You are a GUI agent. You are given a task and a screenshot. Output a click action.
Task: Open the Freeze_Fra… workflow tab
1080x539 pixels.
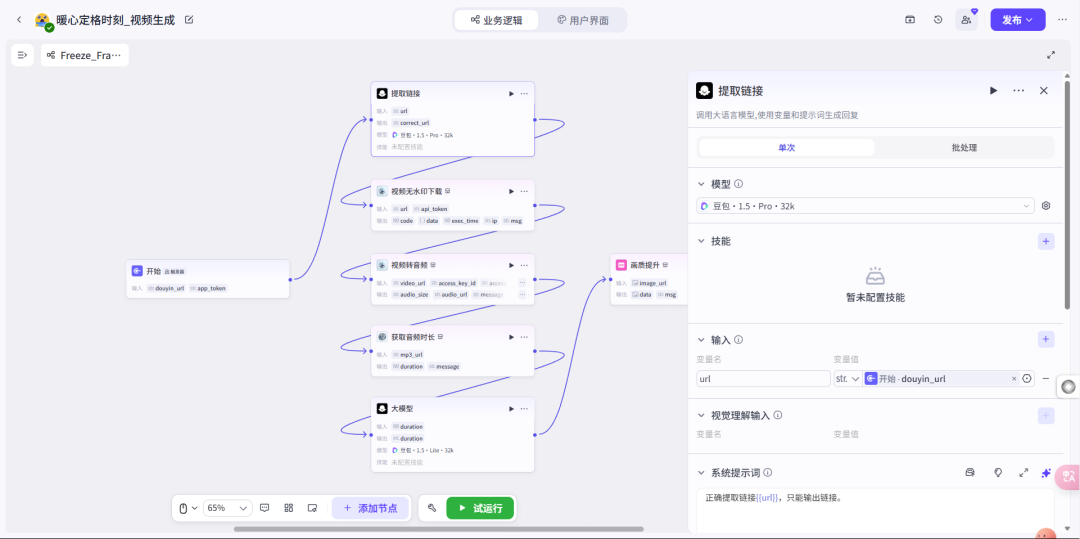pos(85,55)
